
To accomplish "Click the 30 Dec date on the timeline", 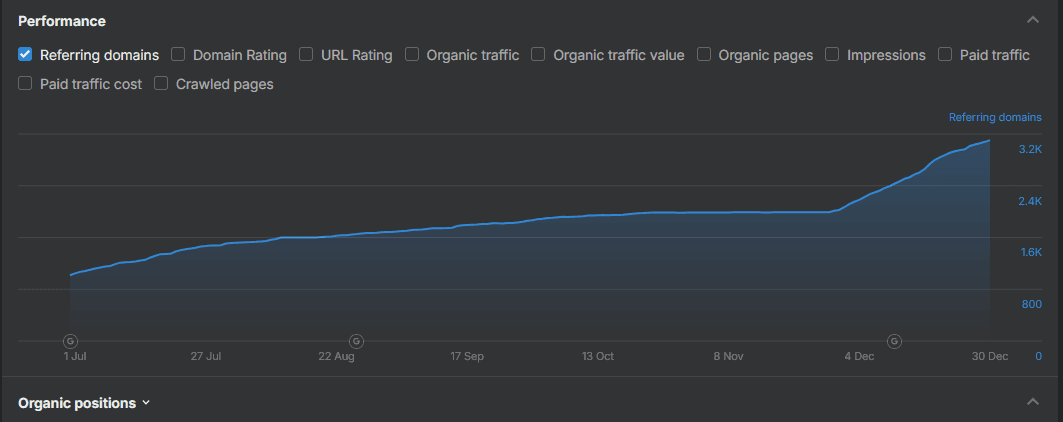I will (x=990, y=356).
